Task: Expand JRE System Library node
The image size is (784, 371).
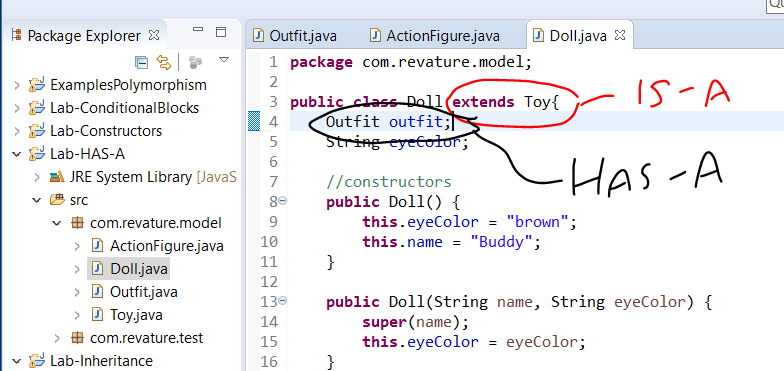Action: click(37, 177)
